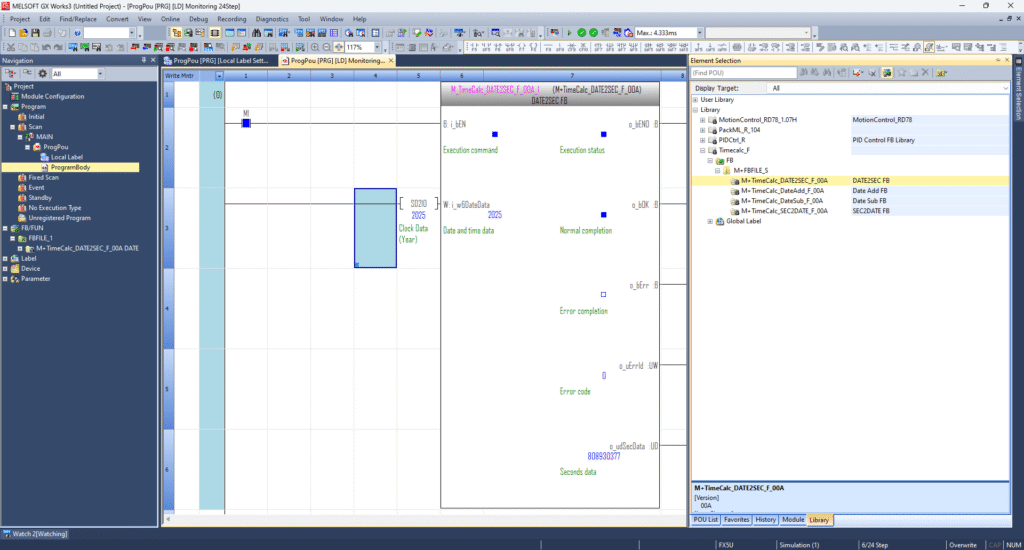Screen dimensions: 1024x550
Task: Click the Undo arrow toolbar icon
Action: pos(46,47)
